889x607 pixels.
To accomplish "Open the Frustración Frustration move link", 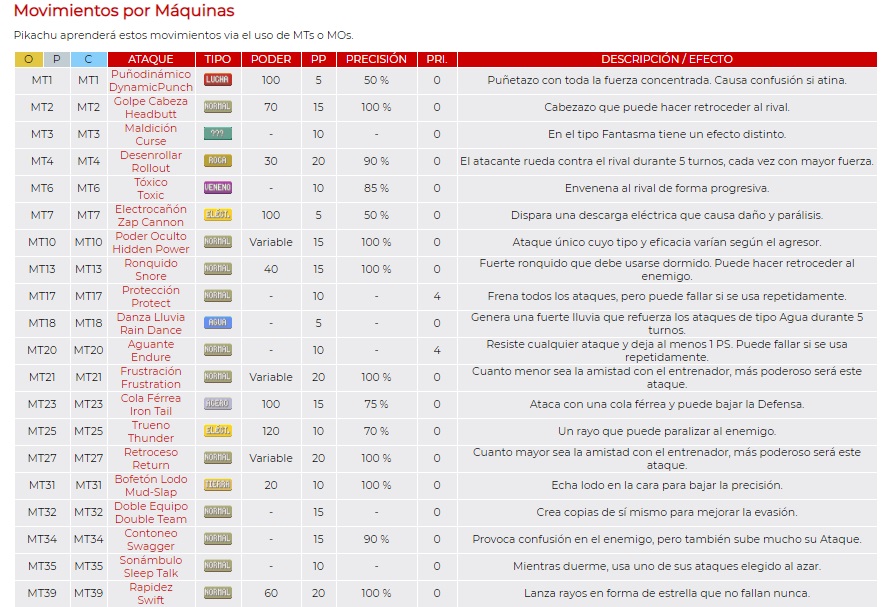I will pos(151,377).
